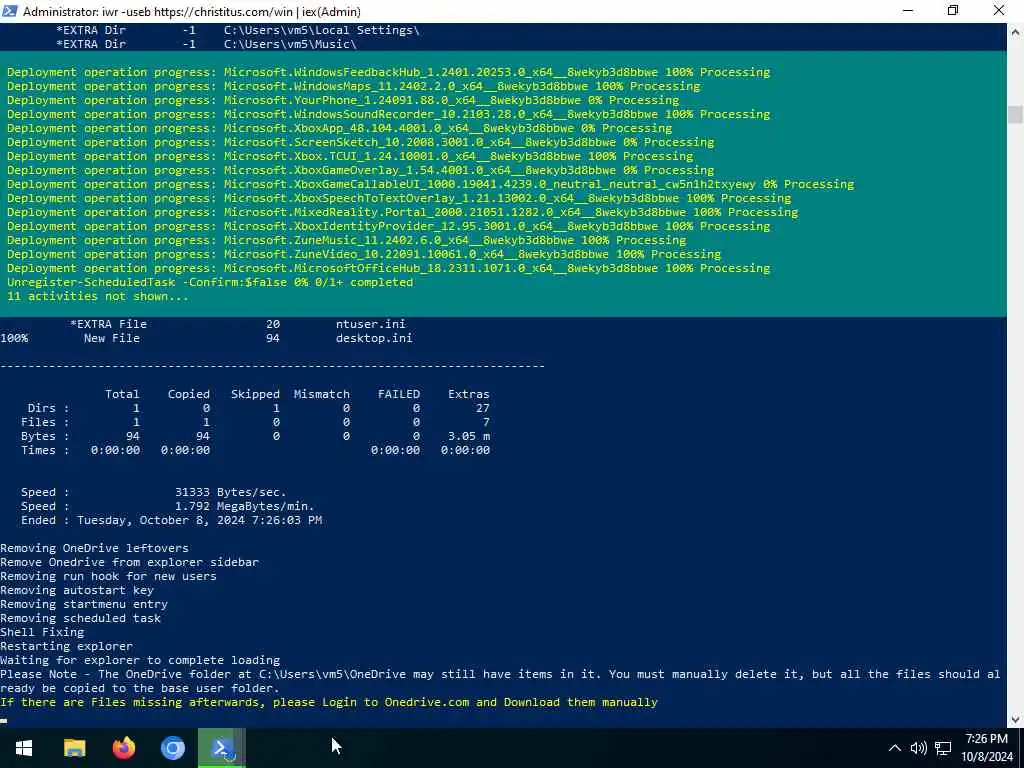
Task: Click '1.792 MegaBytes/min.' speed value
Action: [x=244, y=506]
